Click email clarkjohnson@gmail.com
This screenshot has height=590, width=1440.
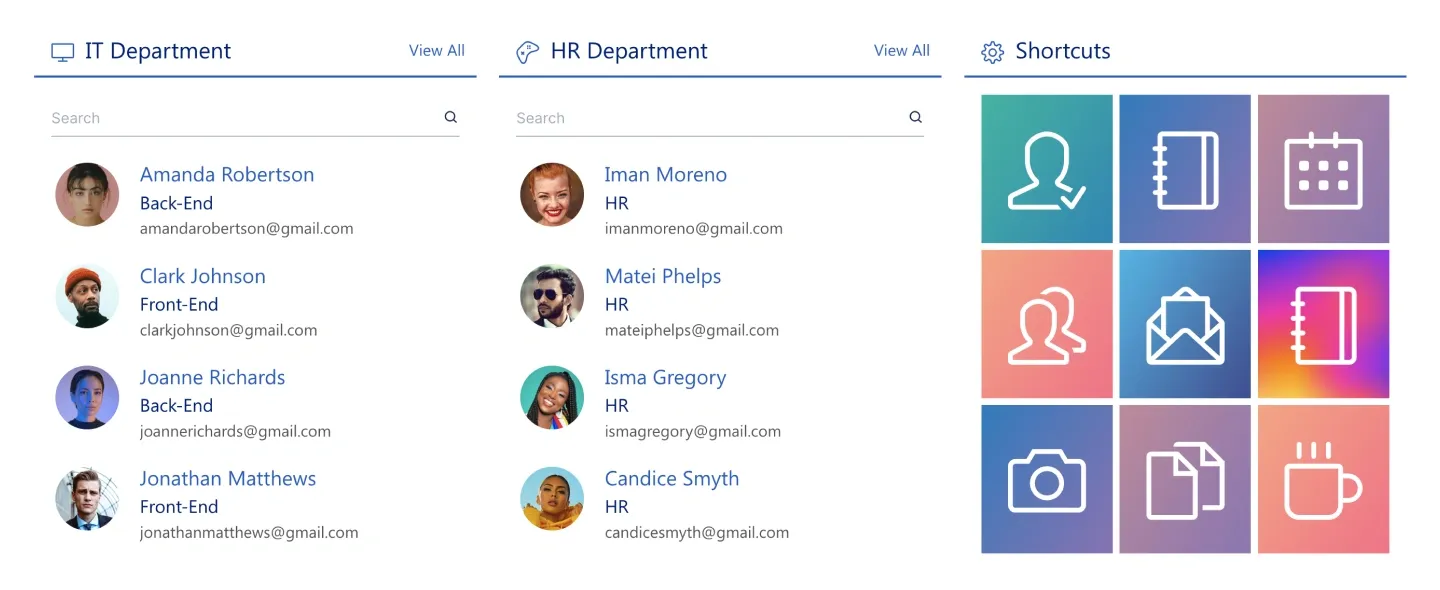tap(229, 330)
